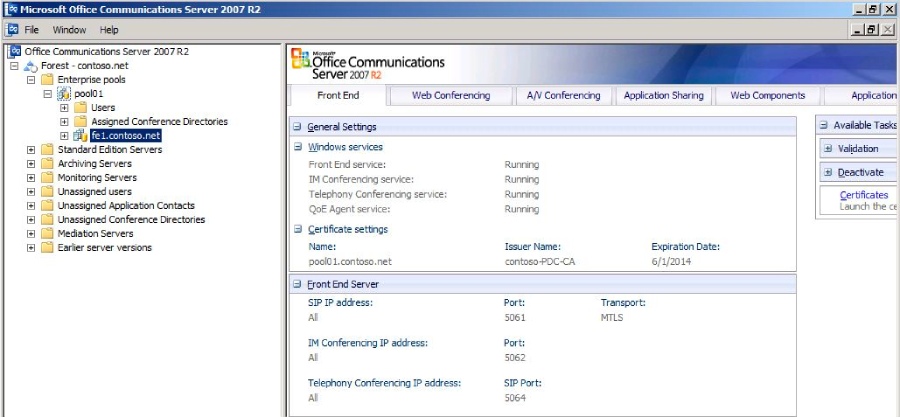Screen dimensions: 900x417
Task: Collapse the pool01 tree node
Action: (x=48, y=93)
